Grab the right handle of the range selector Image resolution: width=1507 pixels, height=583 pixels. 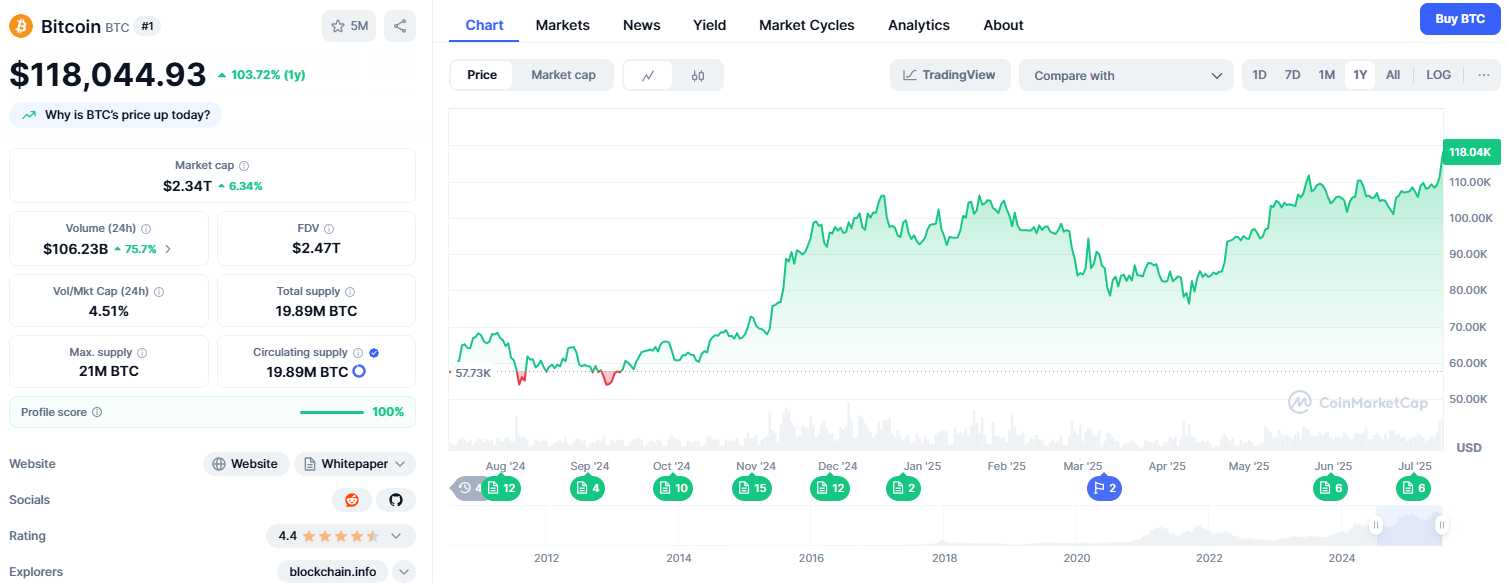pyautogui.click(x=1441, y=525)
